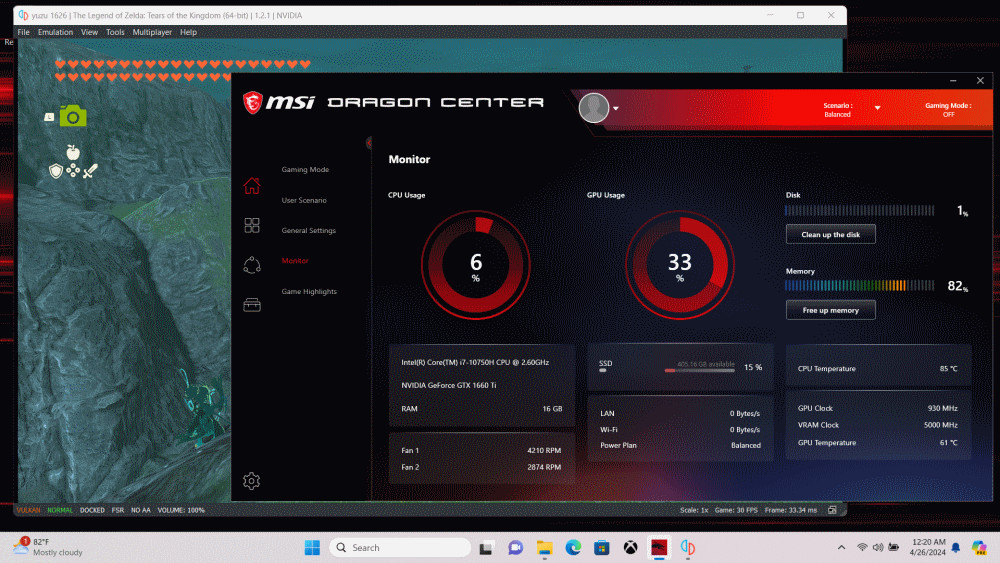
Task: Click the MSI dragon shield logo
Action: click(x=253, y=102)
